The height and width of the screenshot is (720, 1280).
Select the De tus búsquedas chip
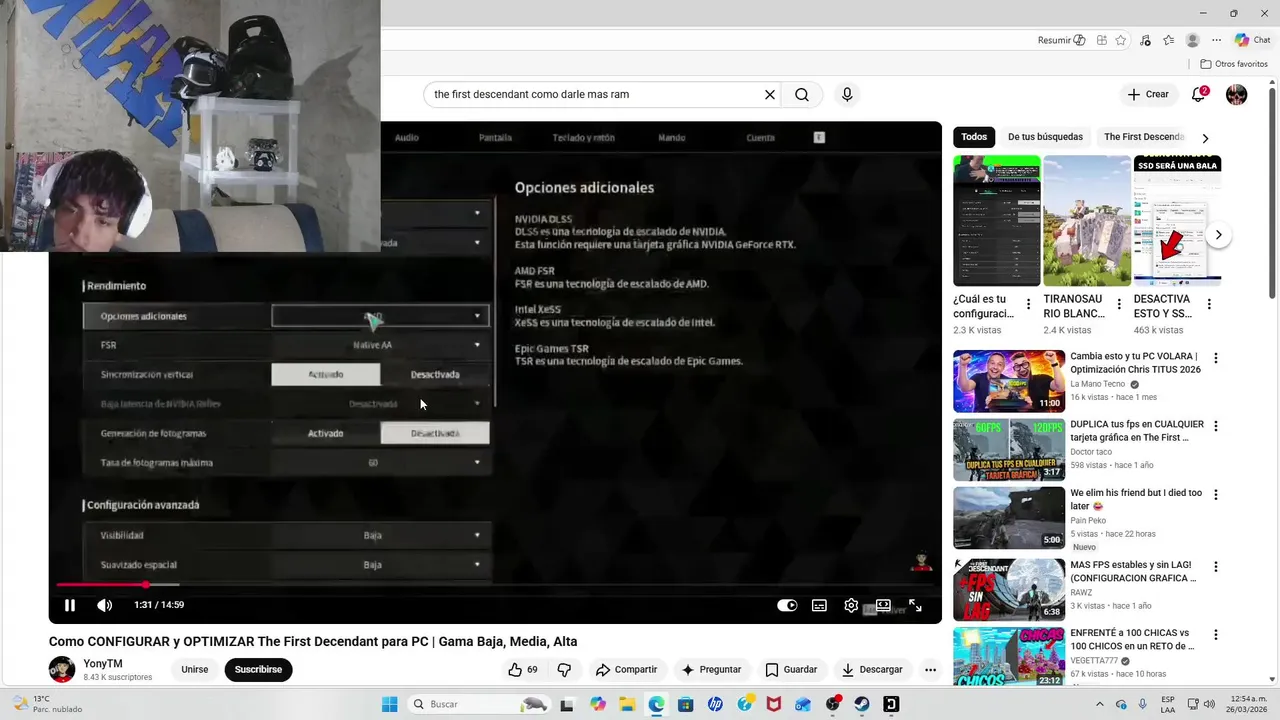tap(1045, 137)
